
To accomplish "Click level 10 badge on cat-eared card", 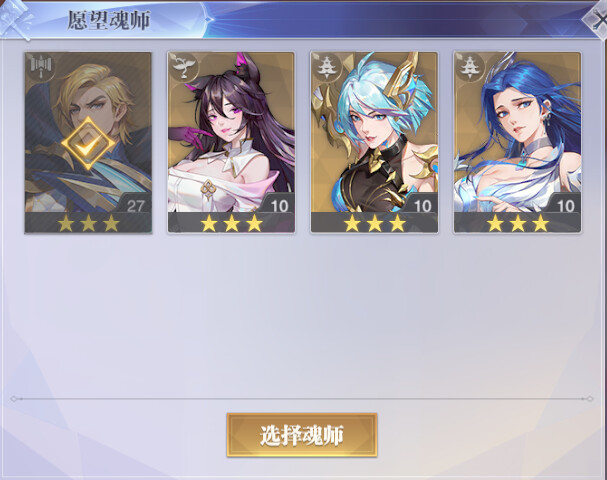I will (278, 204).
